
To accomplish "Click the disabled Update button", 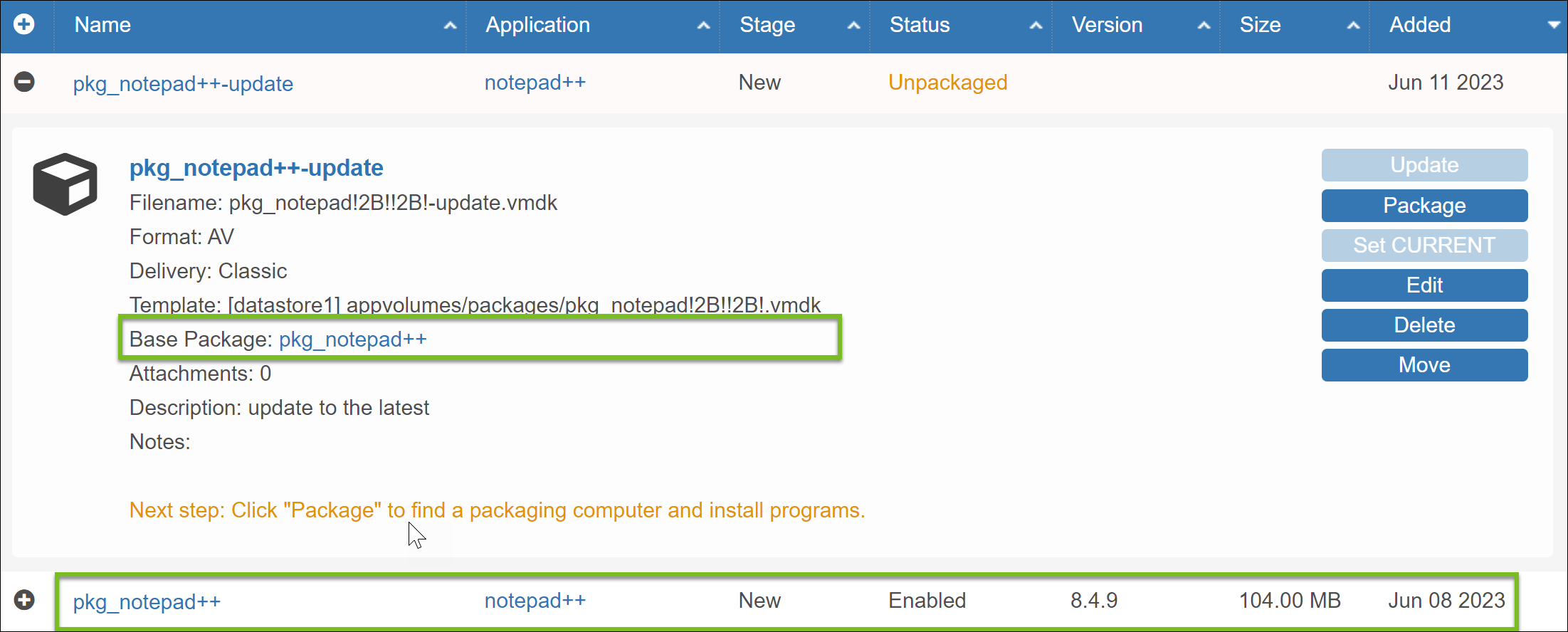I will (x=1424, y=165).
